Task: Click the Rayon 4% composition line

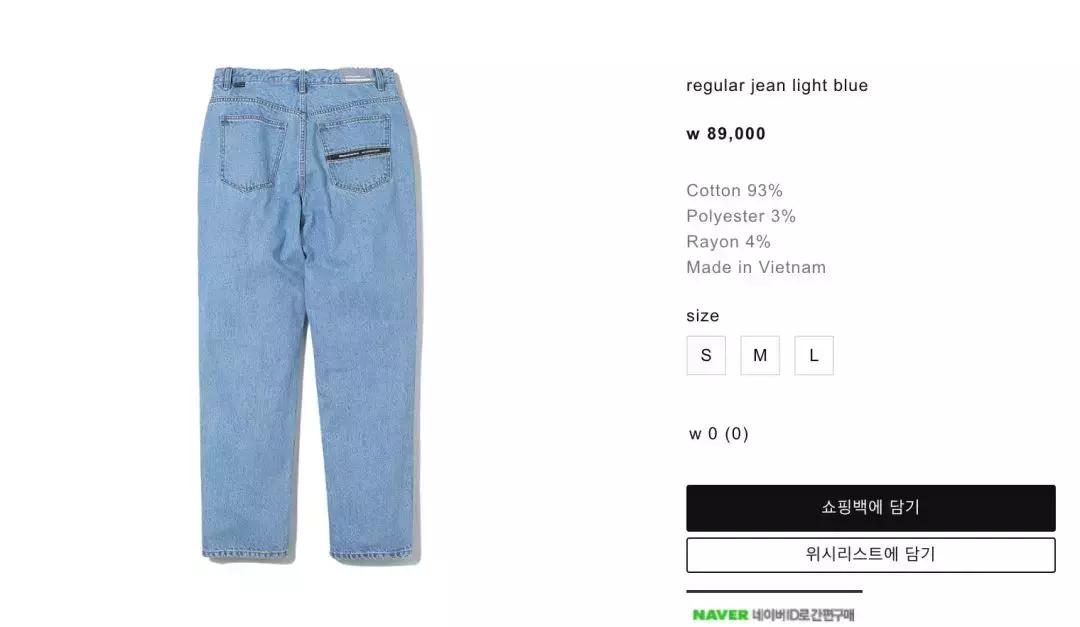Action: click(728, 242)
